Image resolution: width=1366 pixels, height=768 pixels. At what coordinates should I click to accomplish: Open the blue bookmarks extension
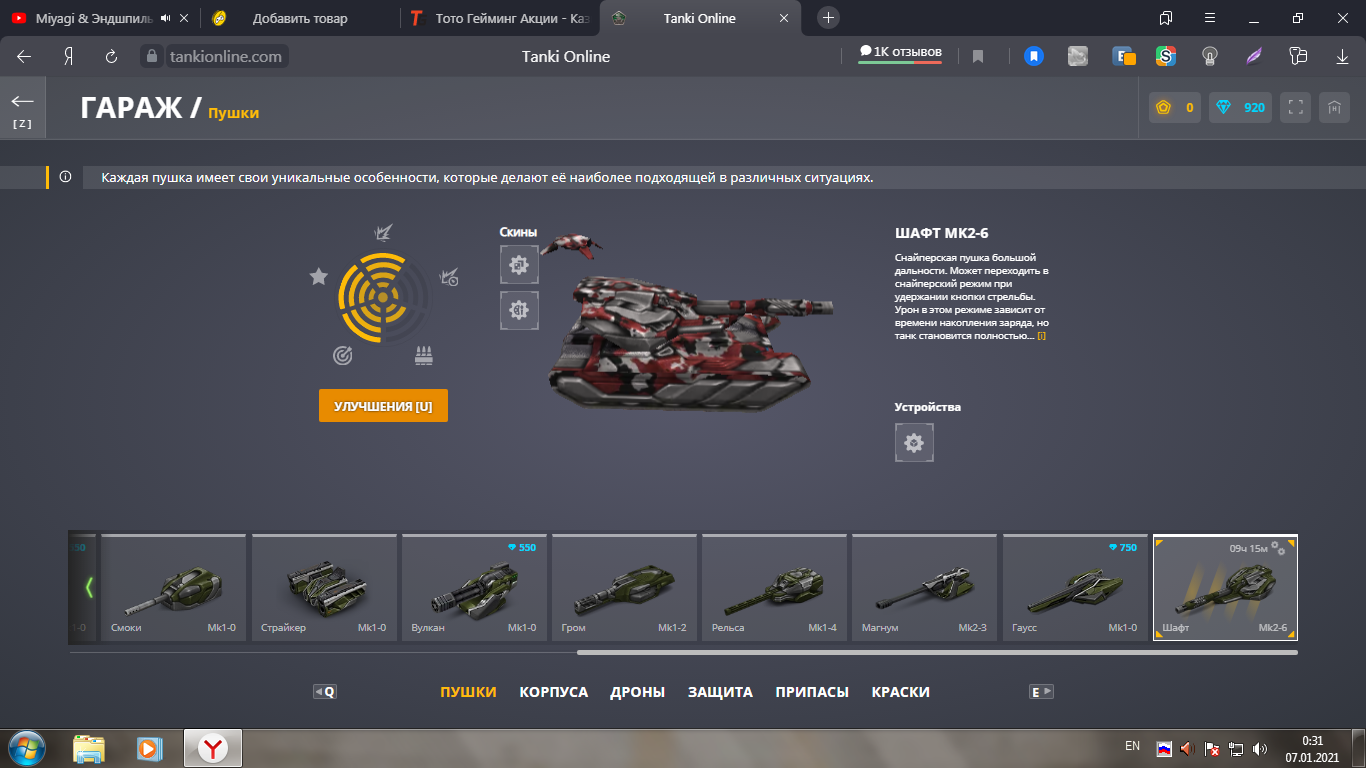tap(1034, 56)
